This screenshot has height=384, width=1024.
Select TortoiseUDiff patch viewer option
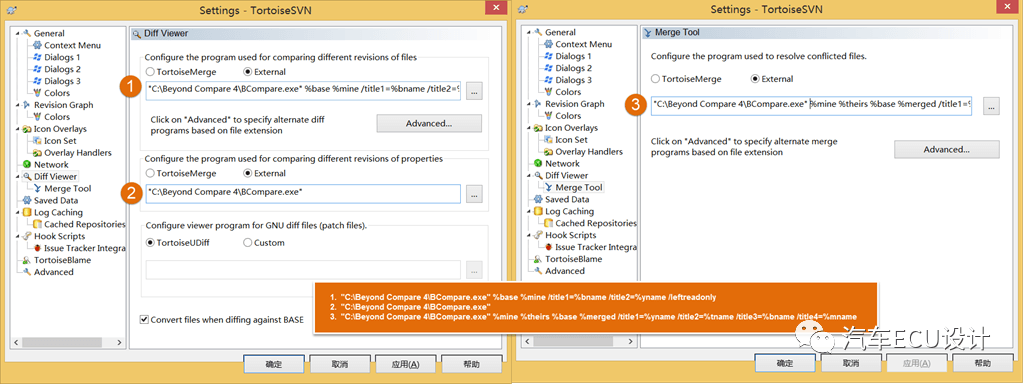click(150, 243)
